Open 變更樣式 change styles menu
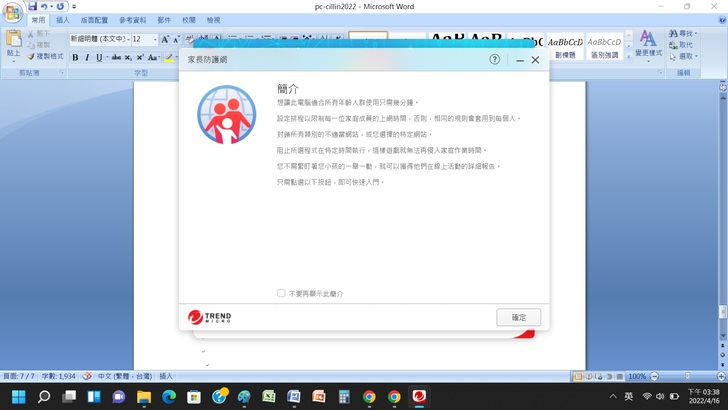This screenshot has height=410, width=728. (x=649, y=46)
